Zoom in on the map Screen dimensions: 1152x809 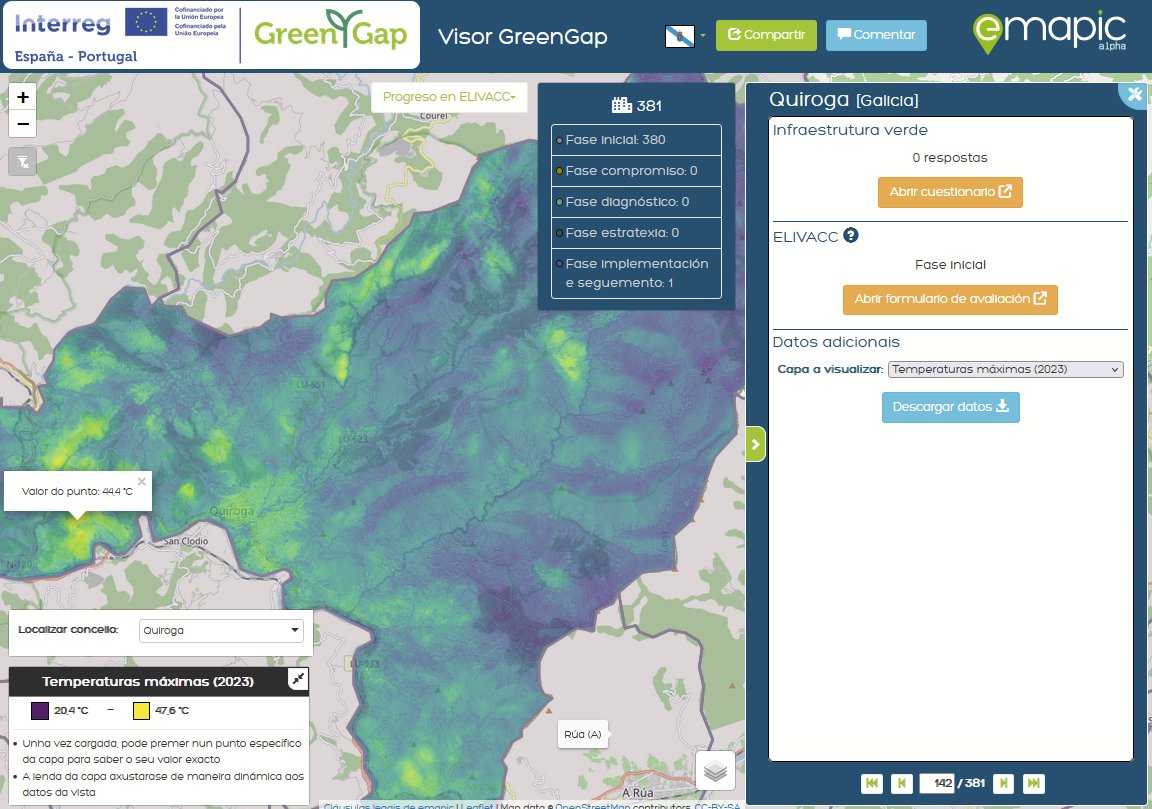tap(23, 97)
